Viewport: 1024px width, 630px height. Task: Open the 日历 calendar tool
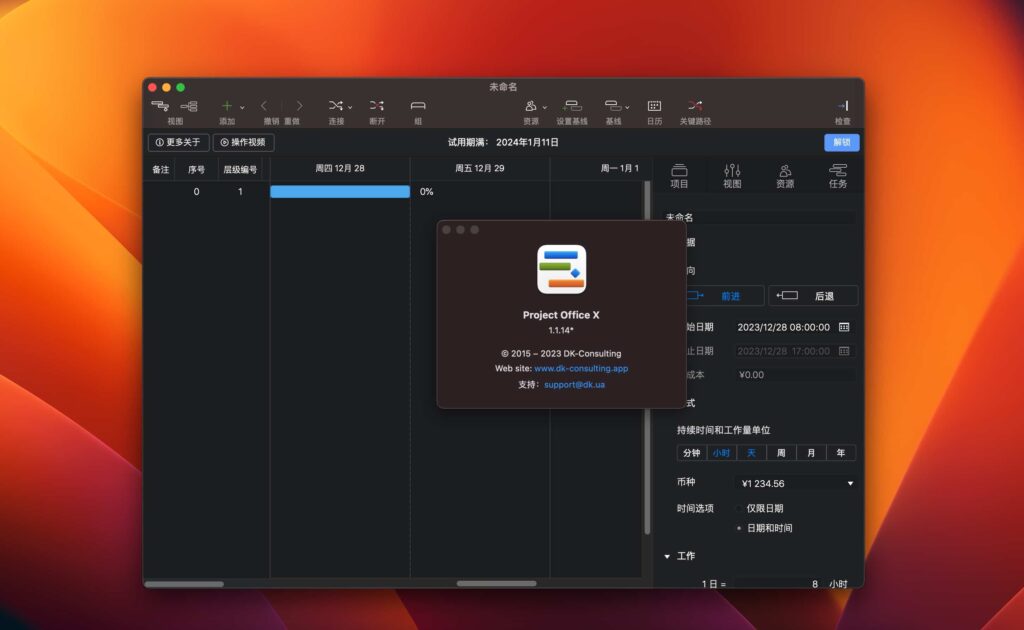(654, 105)
